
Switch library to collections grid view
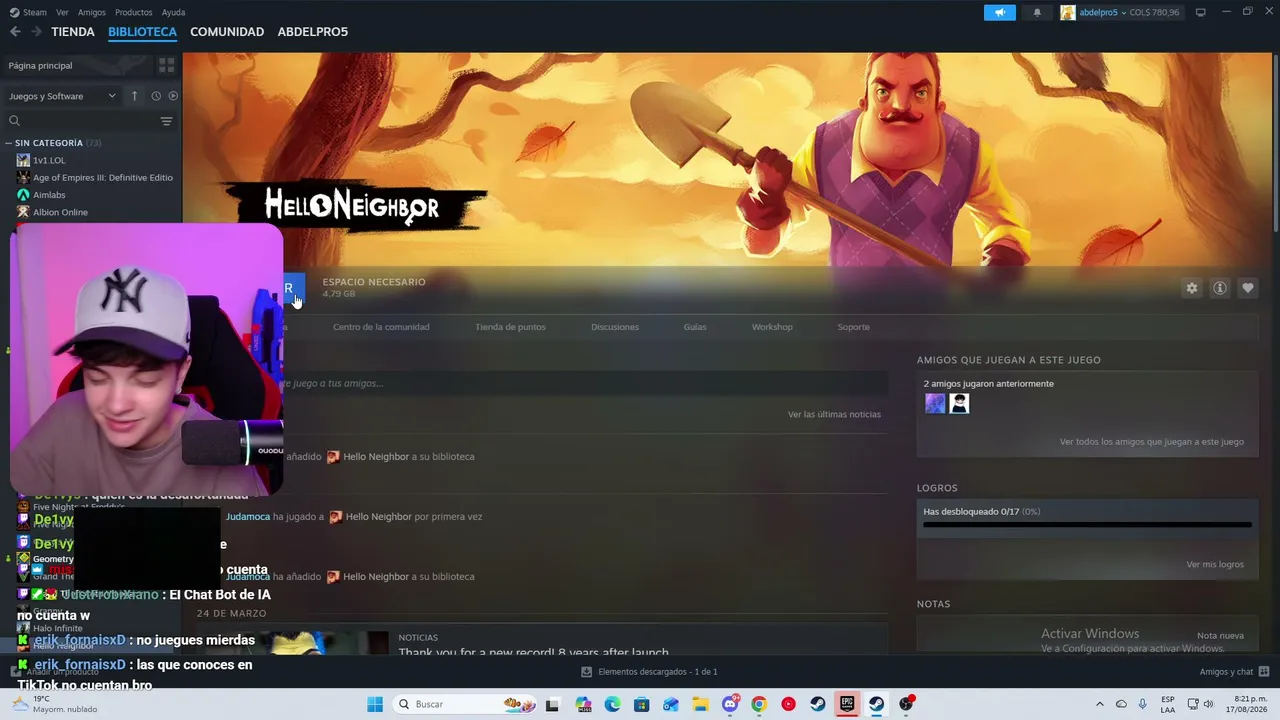pos(166,65)
